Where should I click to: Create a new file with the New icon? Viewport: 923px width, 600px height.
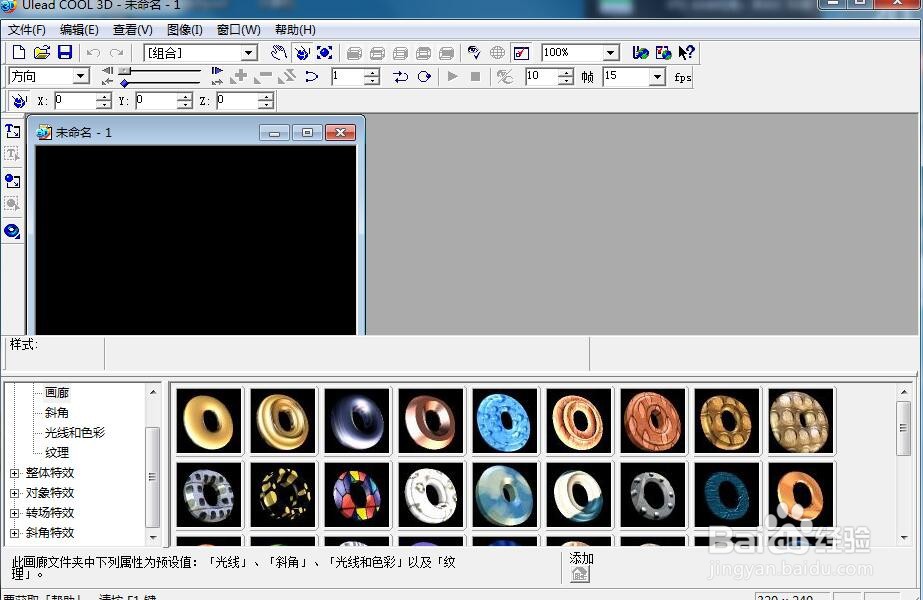pyautogui.click(x=18, y=52)
